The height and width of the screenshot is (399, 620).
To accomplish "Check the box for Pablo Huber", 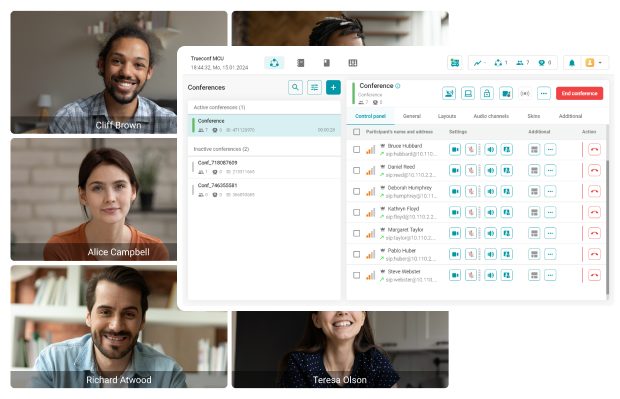I will coord(356,254).
